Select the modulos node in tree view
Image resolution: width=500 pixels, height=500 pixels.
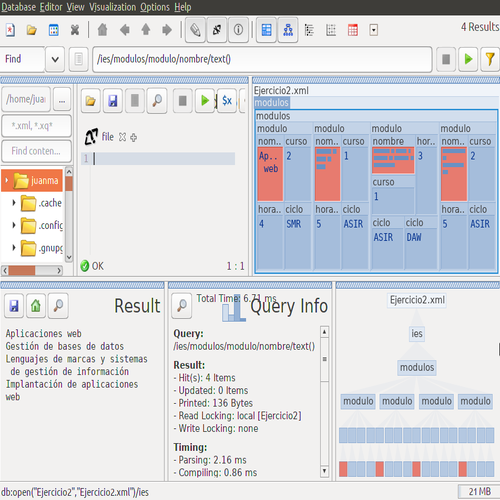pyautogui.click(x=417, y=367)
